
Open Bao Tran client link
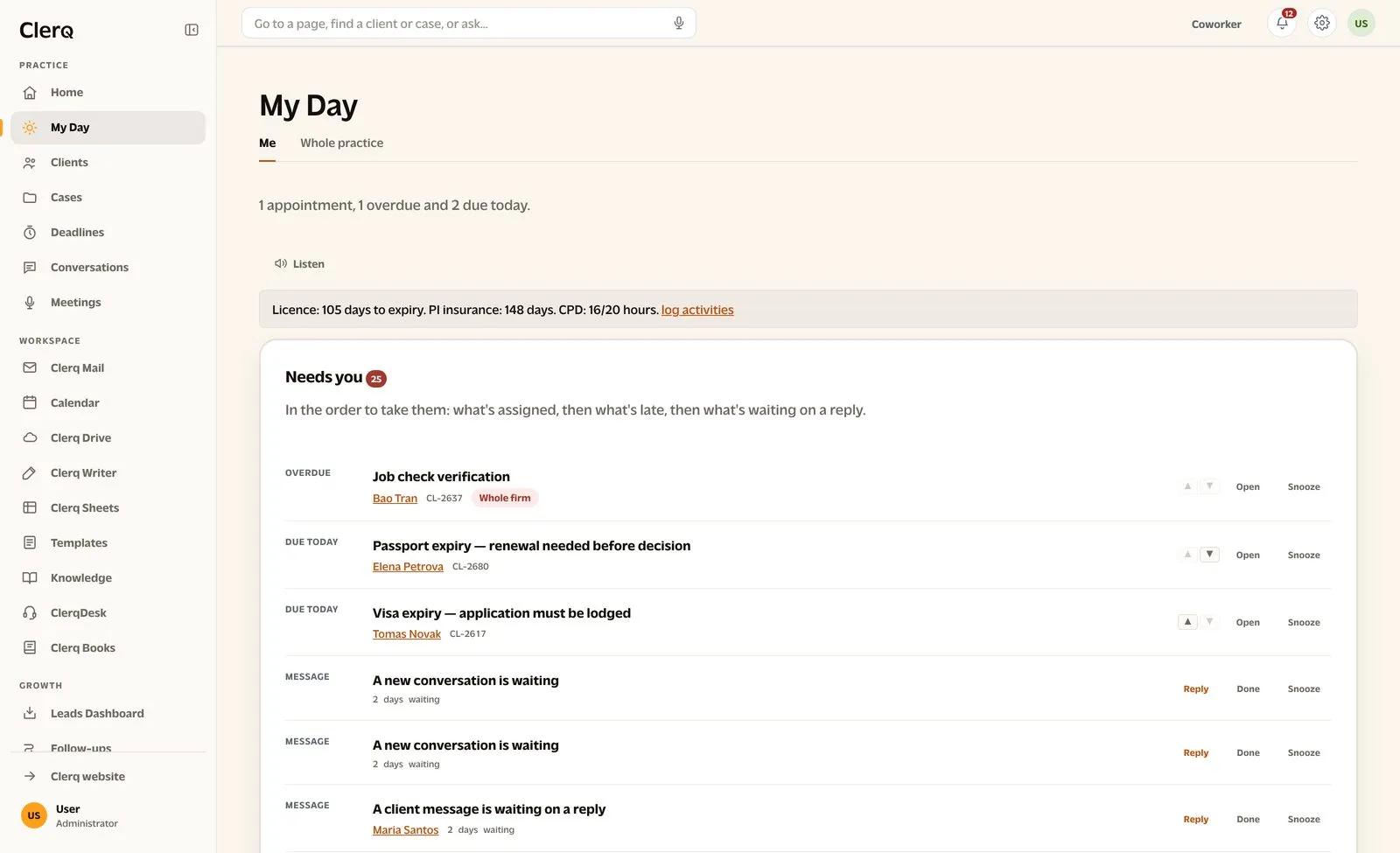(x=395, y=499)
